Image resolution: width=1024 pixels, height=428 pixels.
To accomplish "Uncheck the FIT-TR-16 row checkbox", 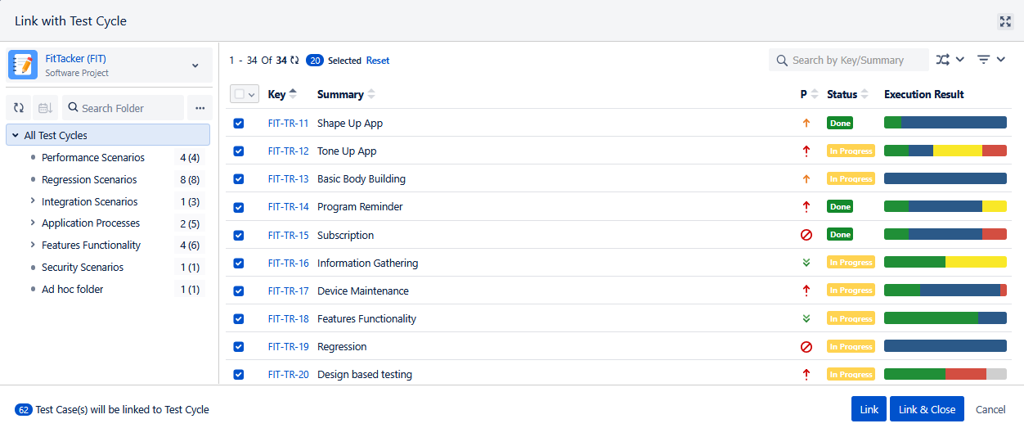I will [x=238, y=263].
